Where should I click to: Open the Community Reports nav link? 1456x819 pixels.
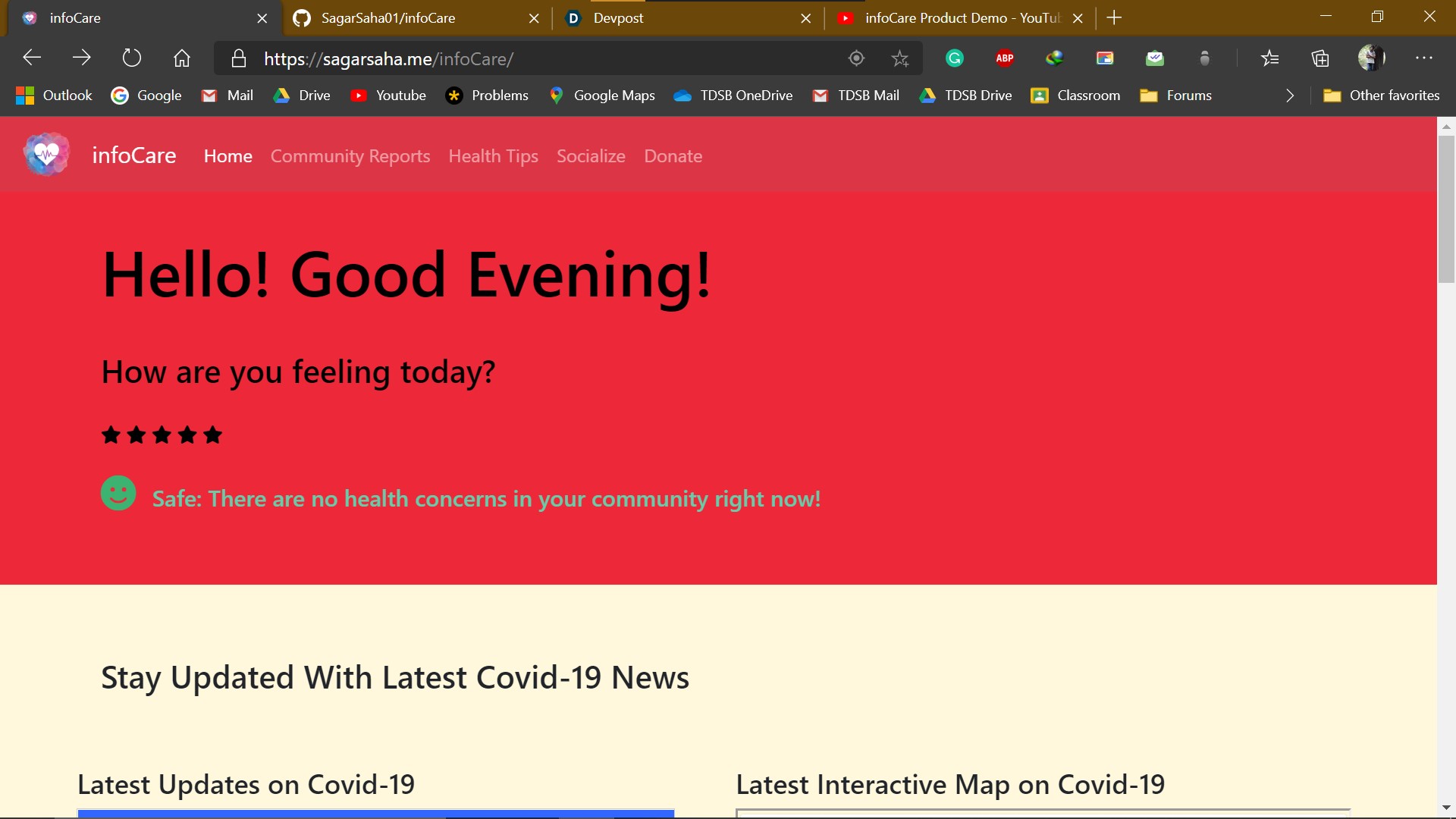(x=350, y=156)
